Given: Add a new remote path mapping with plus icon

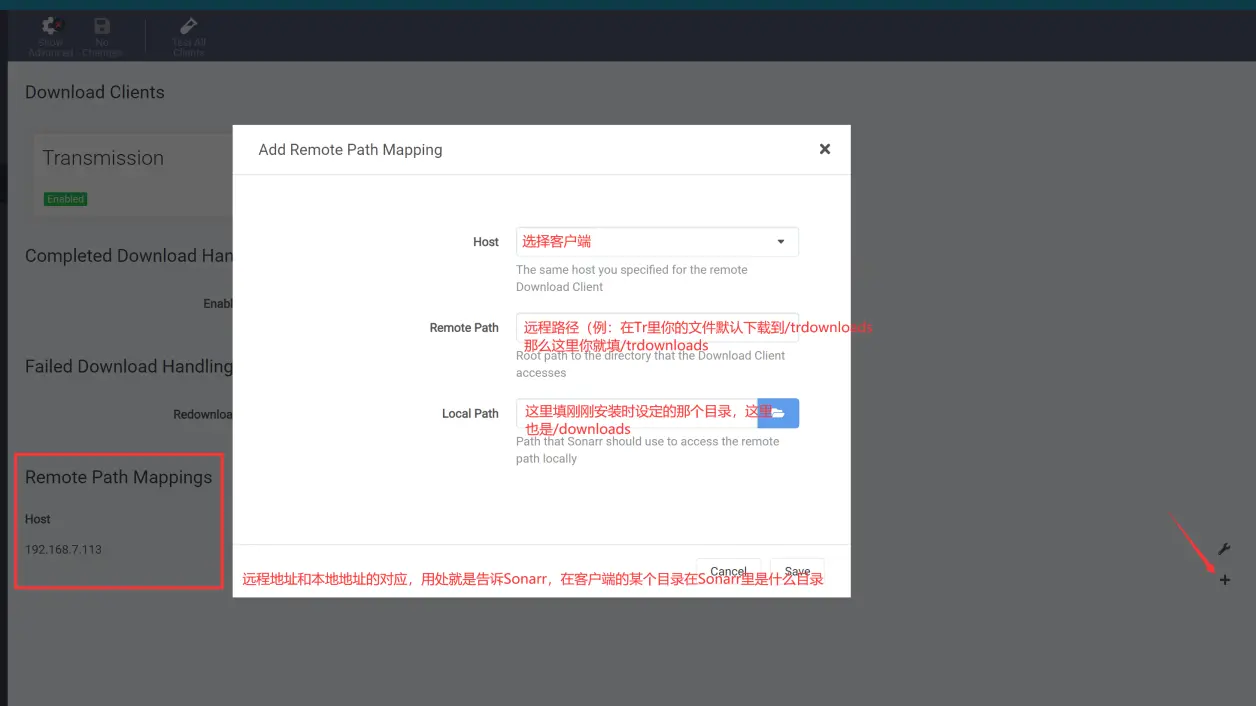Looking at the screenshot, I should [1224, 580].
